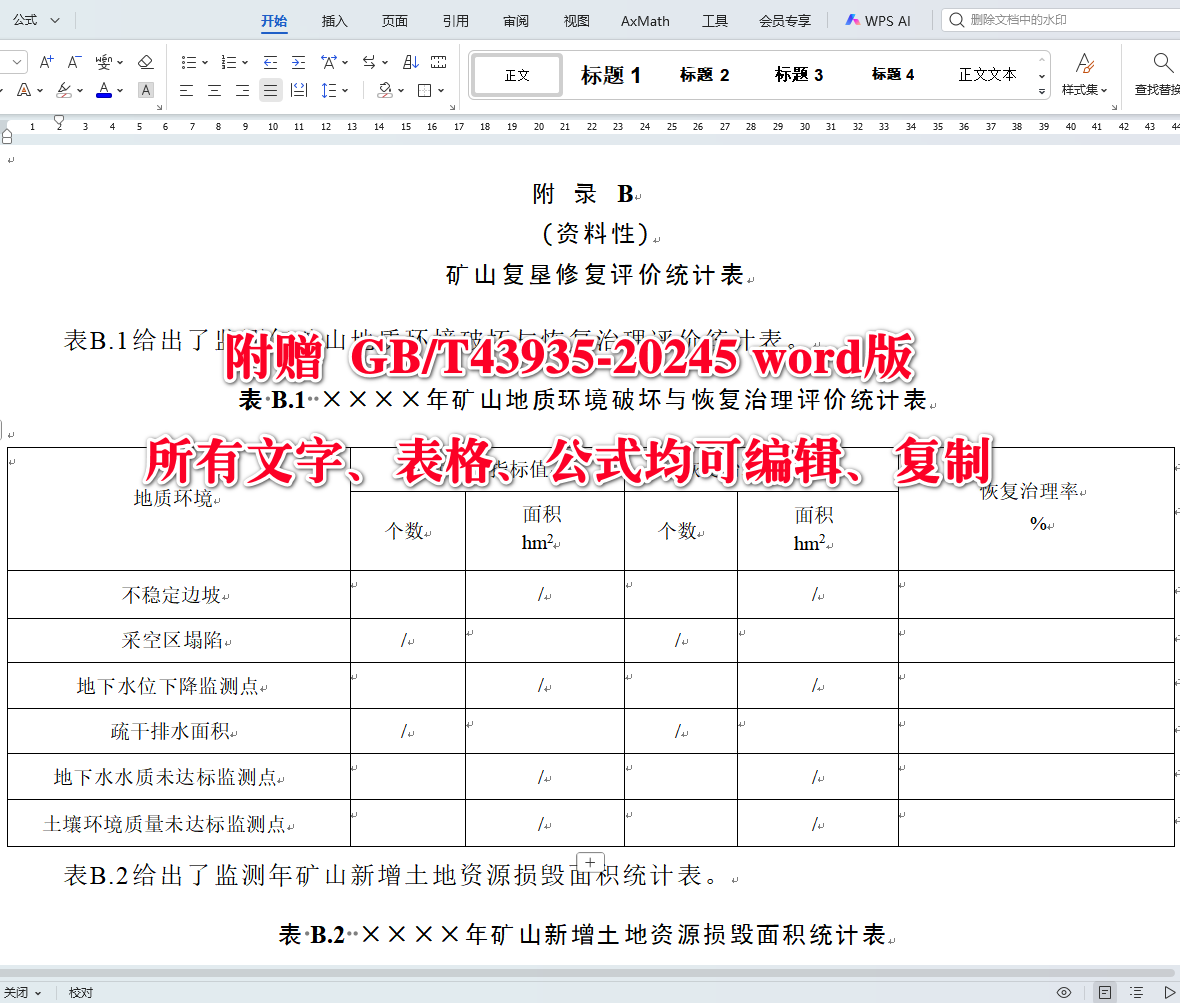
Task: Expand the line spacing dropdown
Action: 346,90
